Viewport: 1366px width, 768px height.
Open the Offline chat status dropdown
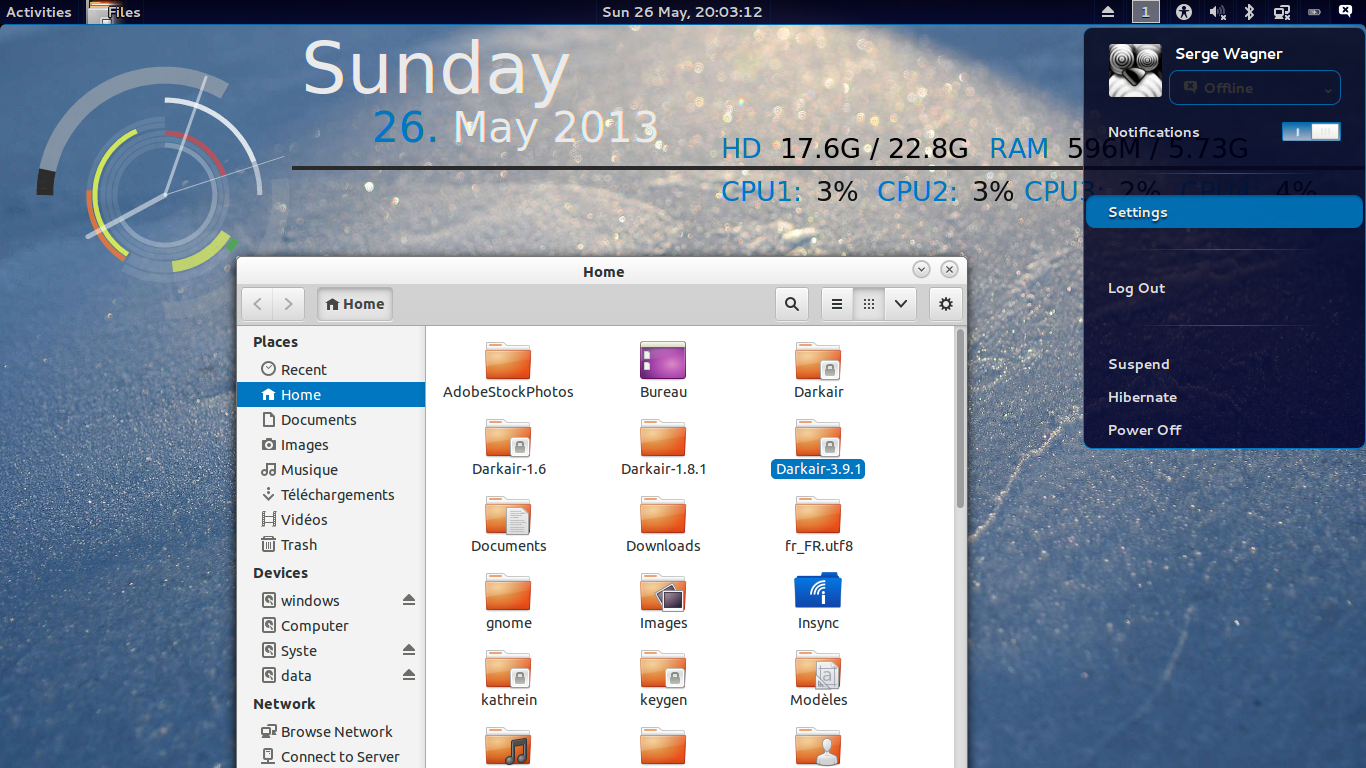pos(1255,88)
